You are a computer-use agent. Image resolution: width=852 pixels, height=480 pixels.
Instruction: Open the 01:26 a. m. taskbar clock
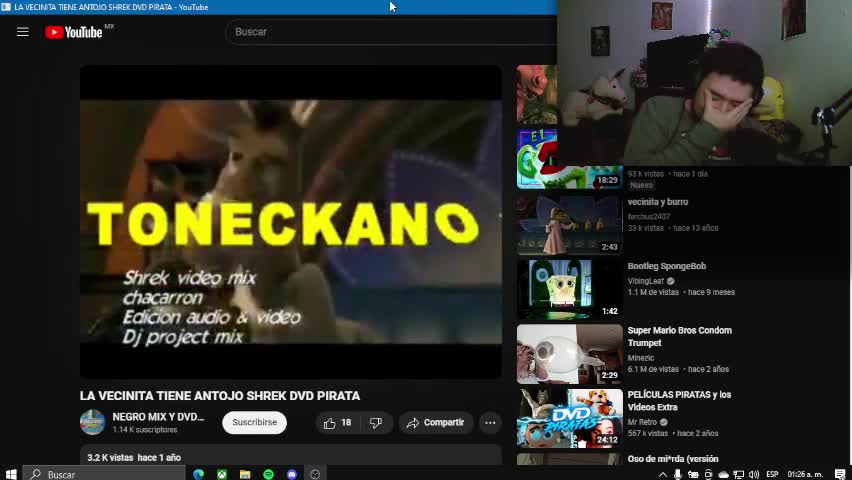coord(805,474)
